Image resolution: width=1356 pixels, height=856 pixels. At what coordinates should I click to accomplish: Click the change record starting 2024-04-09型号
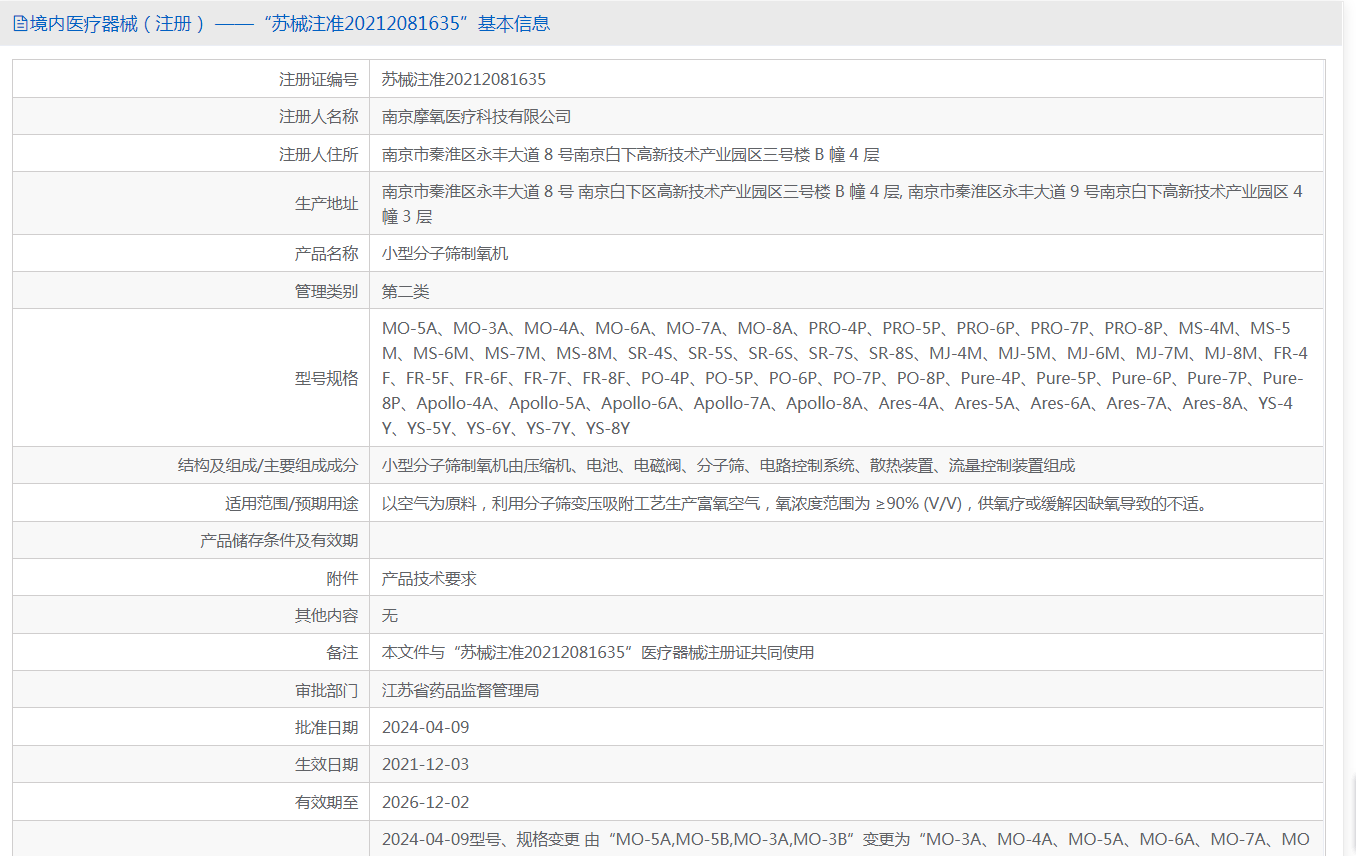point(846,839)
